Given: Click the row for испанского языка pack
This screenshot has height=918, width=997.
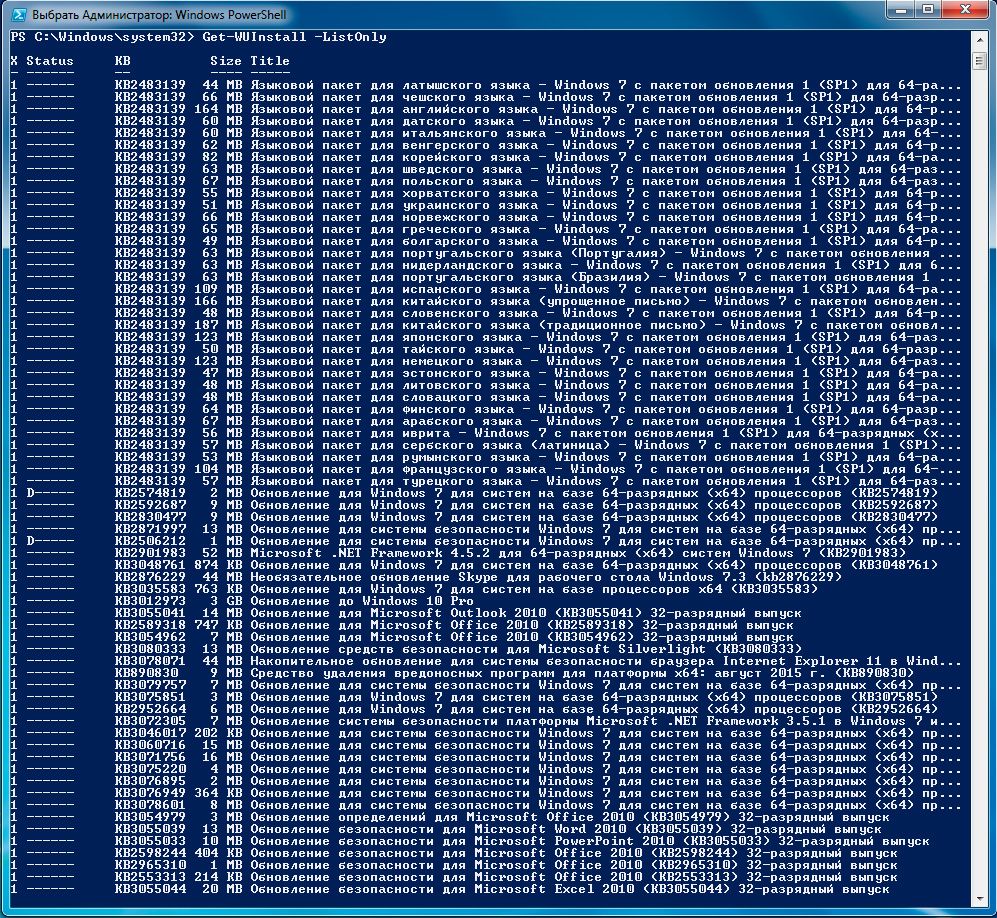Looking at the screenshot, I should [x=485, y=289].
